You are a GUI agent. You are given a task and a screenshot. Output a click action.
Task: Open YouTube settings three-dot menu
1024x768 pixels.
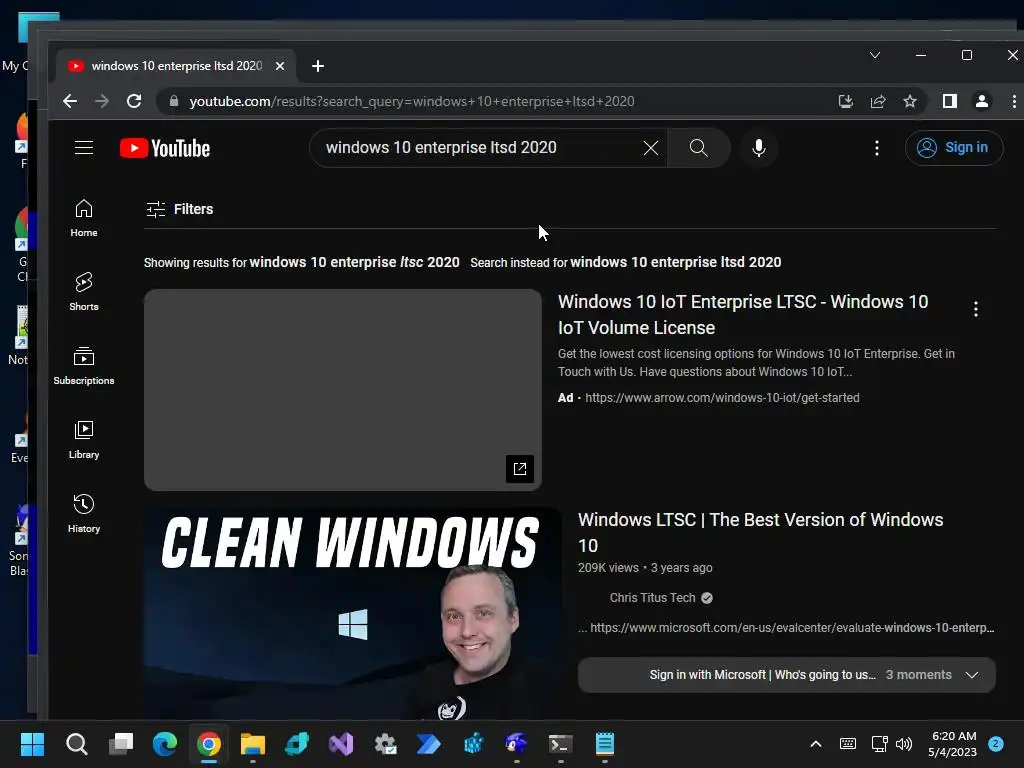[876, 148]
